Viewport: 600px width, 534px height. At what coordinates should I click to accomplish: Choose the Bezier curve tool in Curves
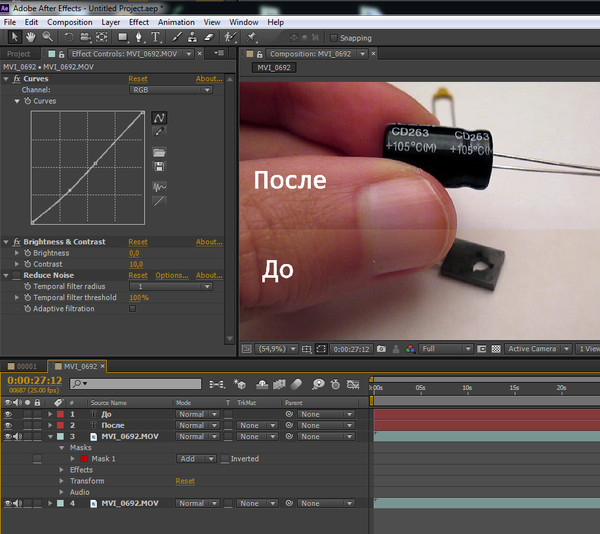click(x=159, y=118)
